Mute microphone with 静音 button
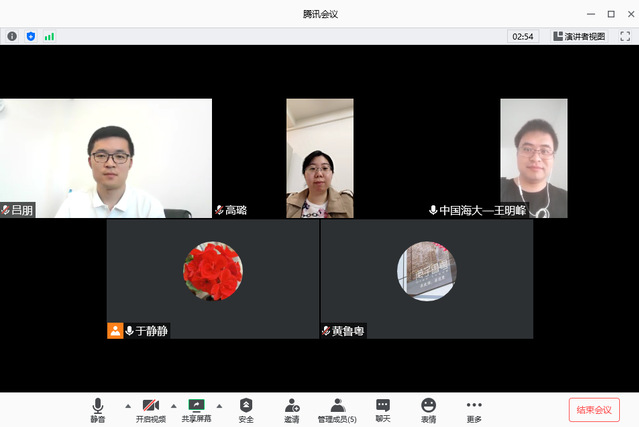 tap(97, 409)
